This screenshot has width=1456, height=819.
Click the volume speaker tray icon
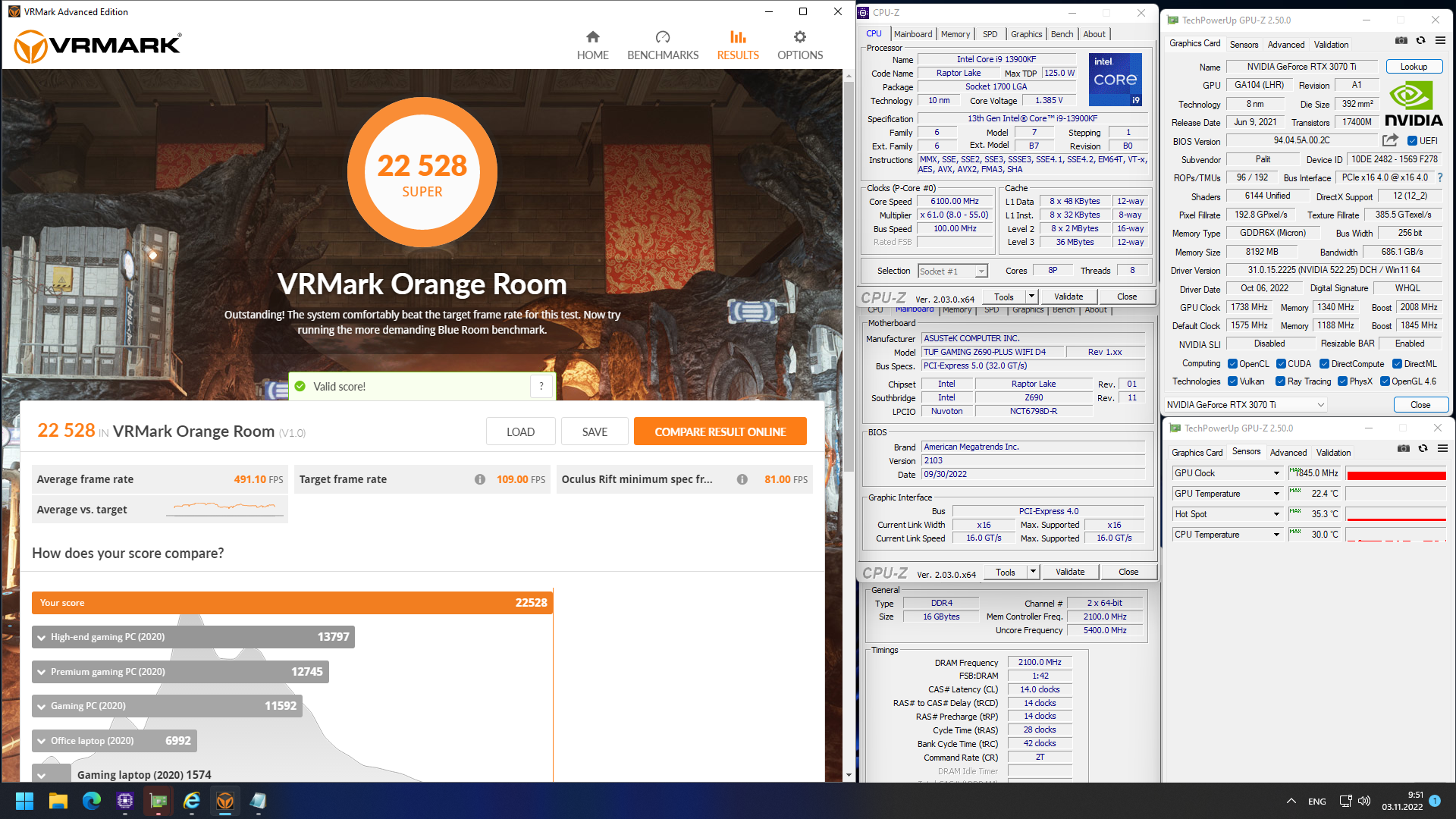click(1364, 801)
